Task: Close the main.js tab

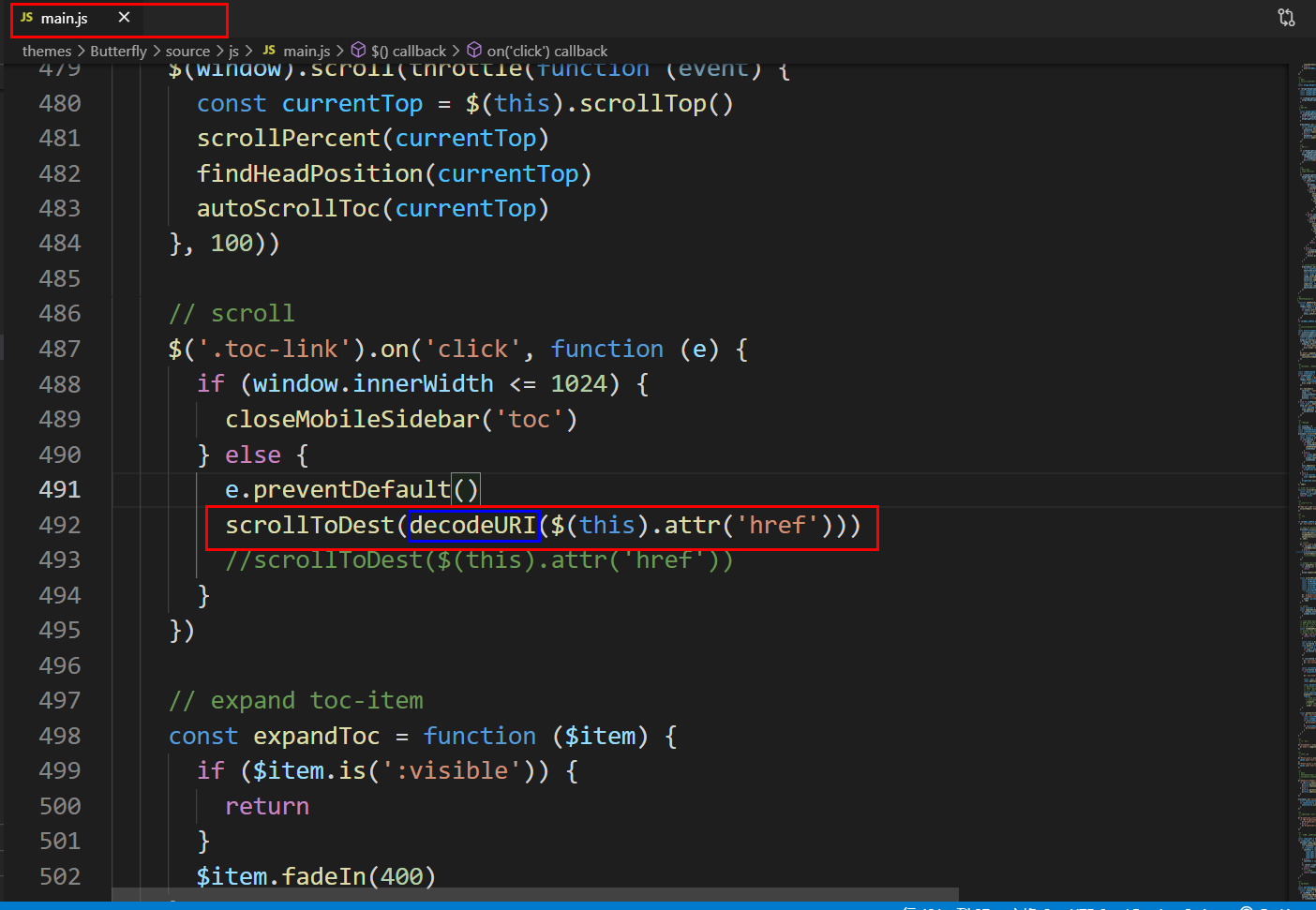Action: 124,18
